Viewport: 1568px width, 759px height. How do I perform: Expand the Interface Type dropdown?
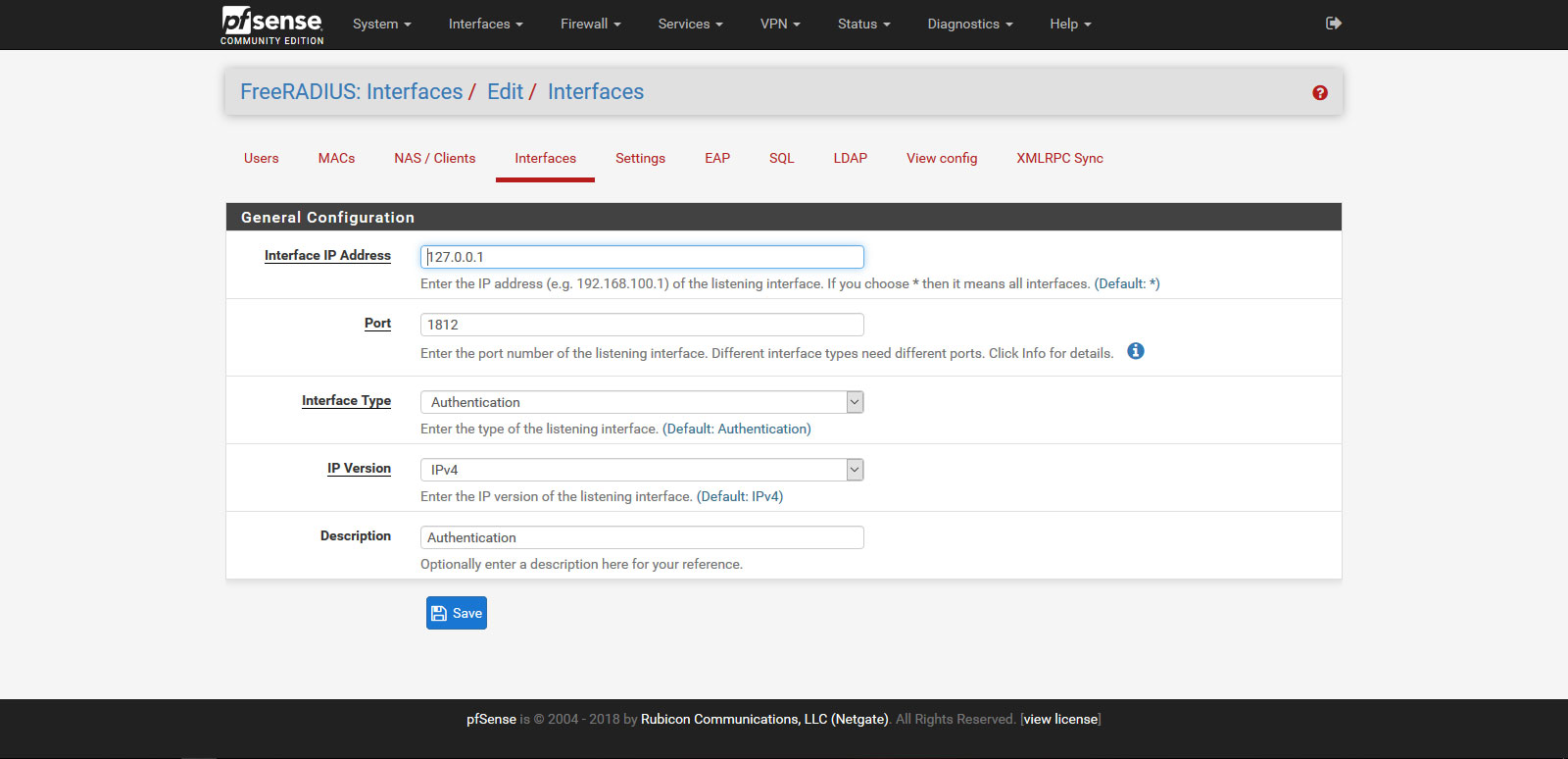pyautogui.click(x=642, y=402)
